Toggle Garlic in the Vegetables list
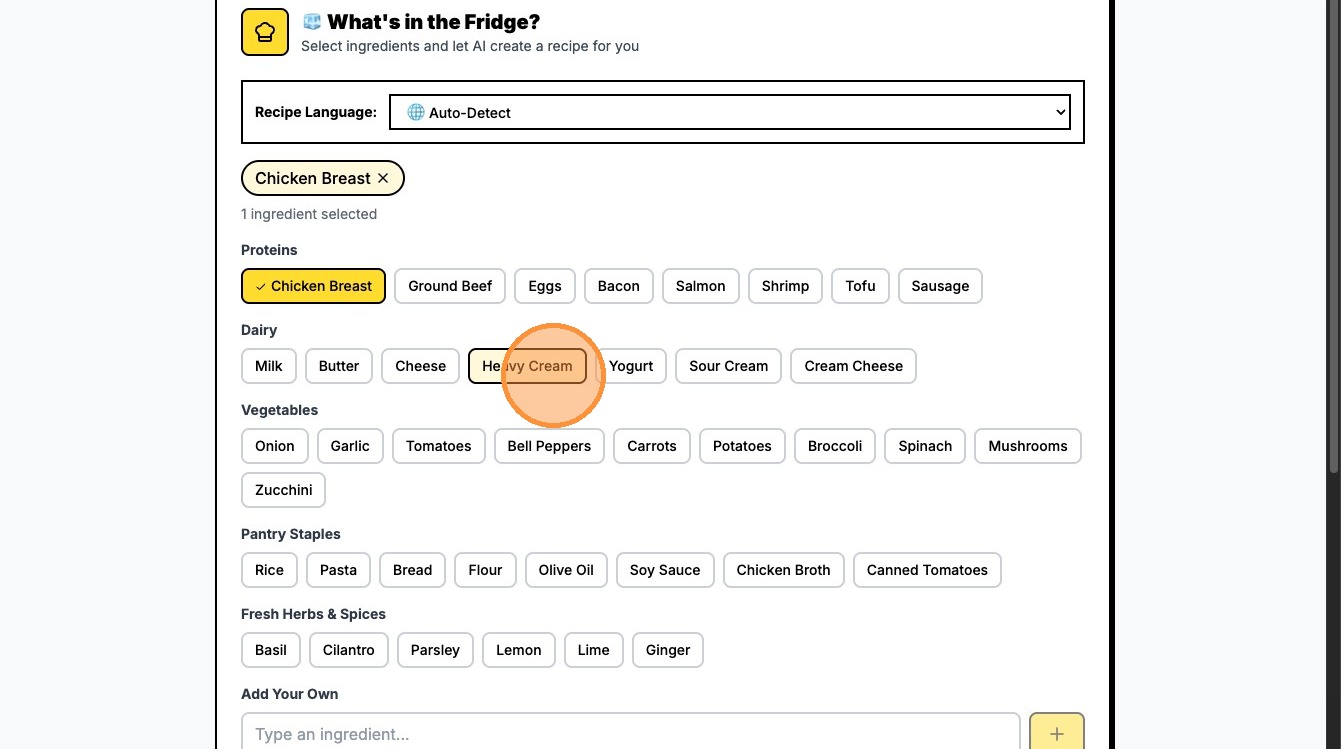 click(350, 446)
